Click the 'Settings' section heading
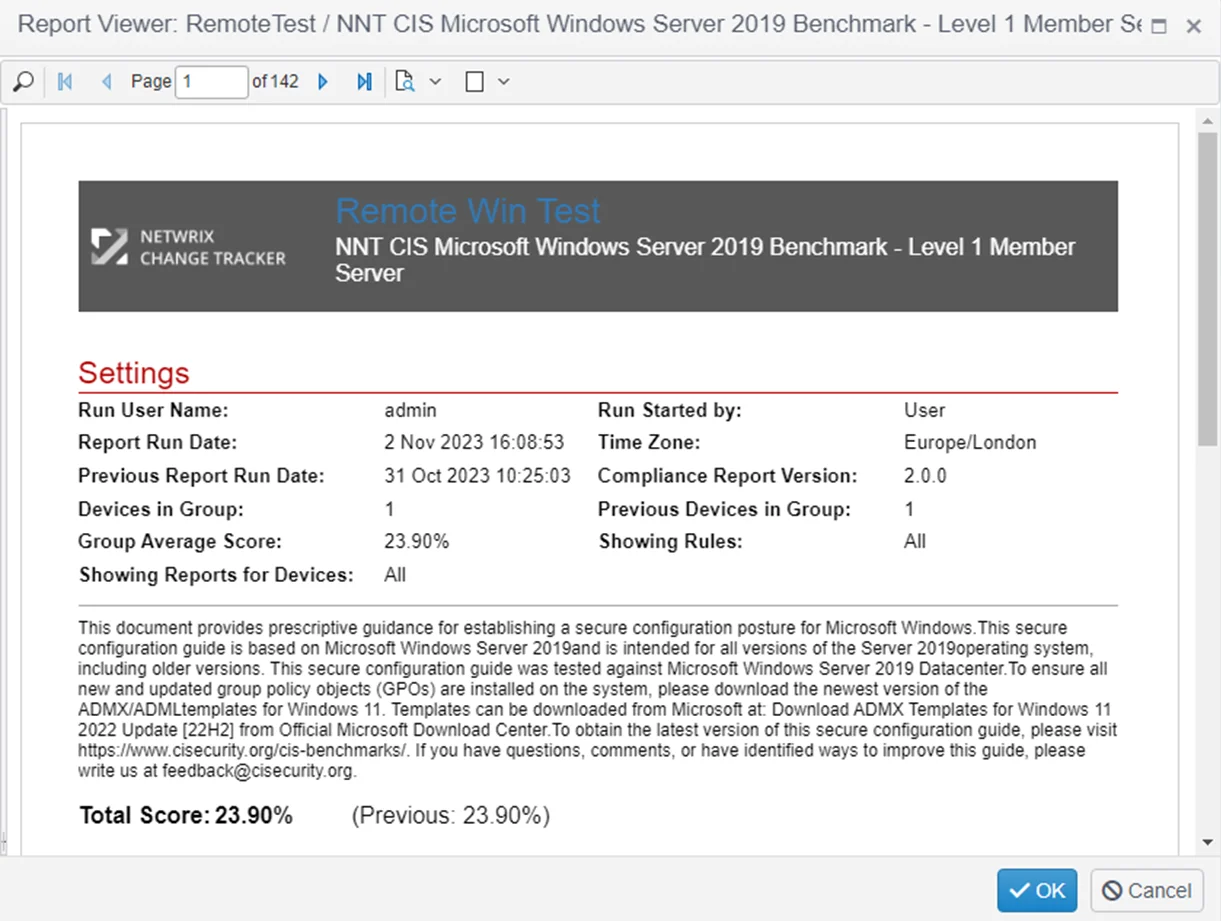The width and height of the screenshot is (1221, 921). 134,373
